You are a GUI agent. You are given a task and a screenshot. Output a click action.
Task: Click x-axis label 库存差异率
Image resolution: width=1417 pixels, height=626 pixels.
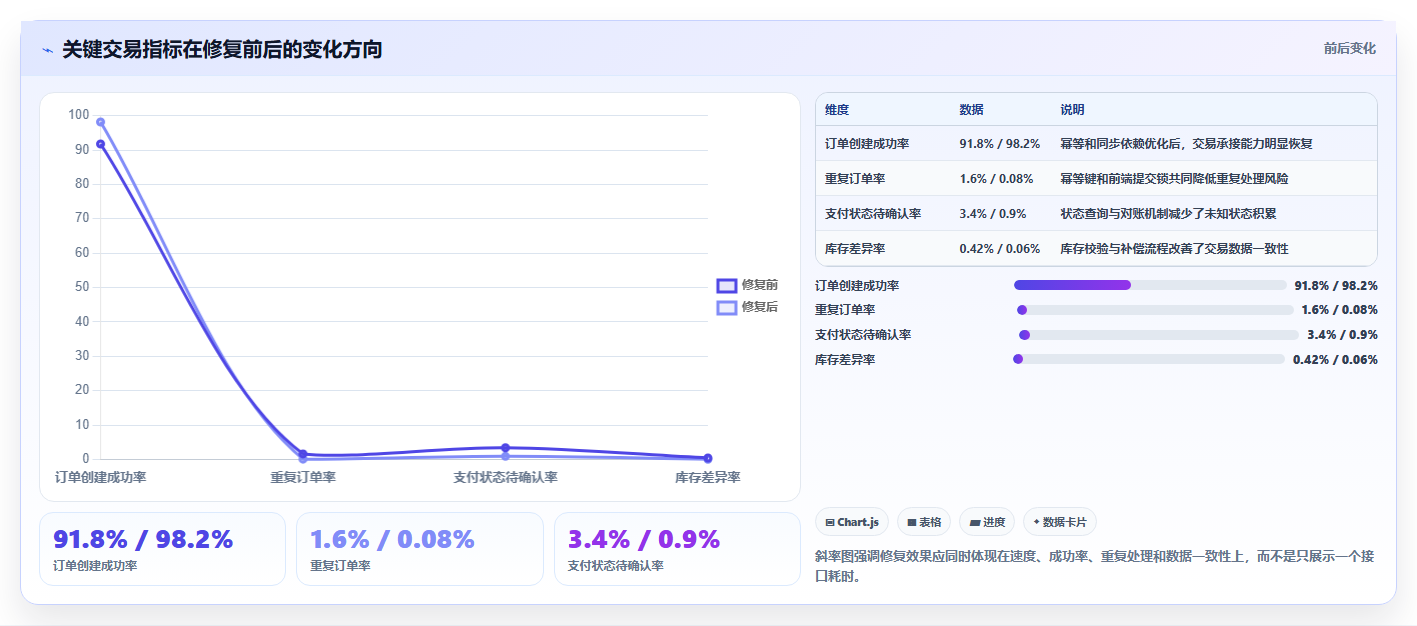(x=707, y=477)
